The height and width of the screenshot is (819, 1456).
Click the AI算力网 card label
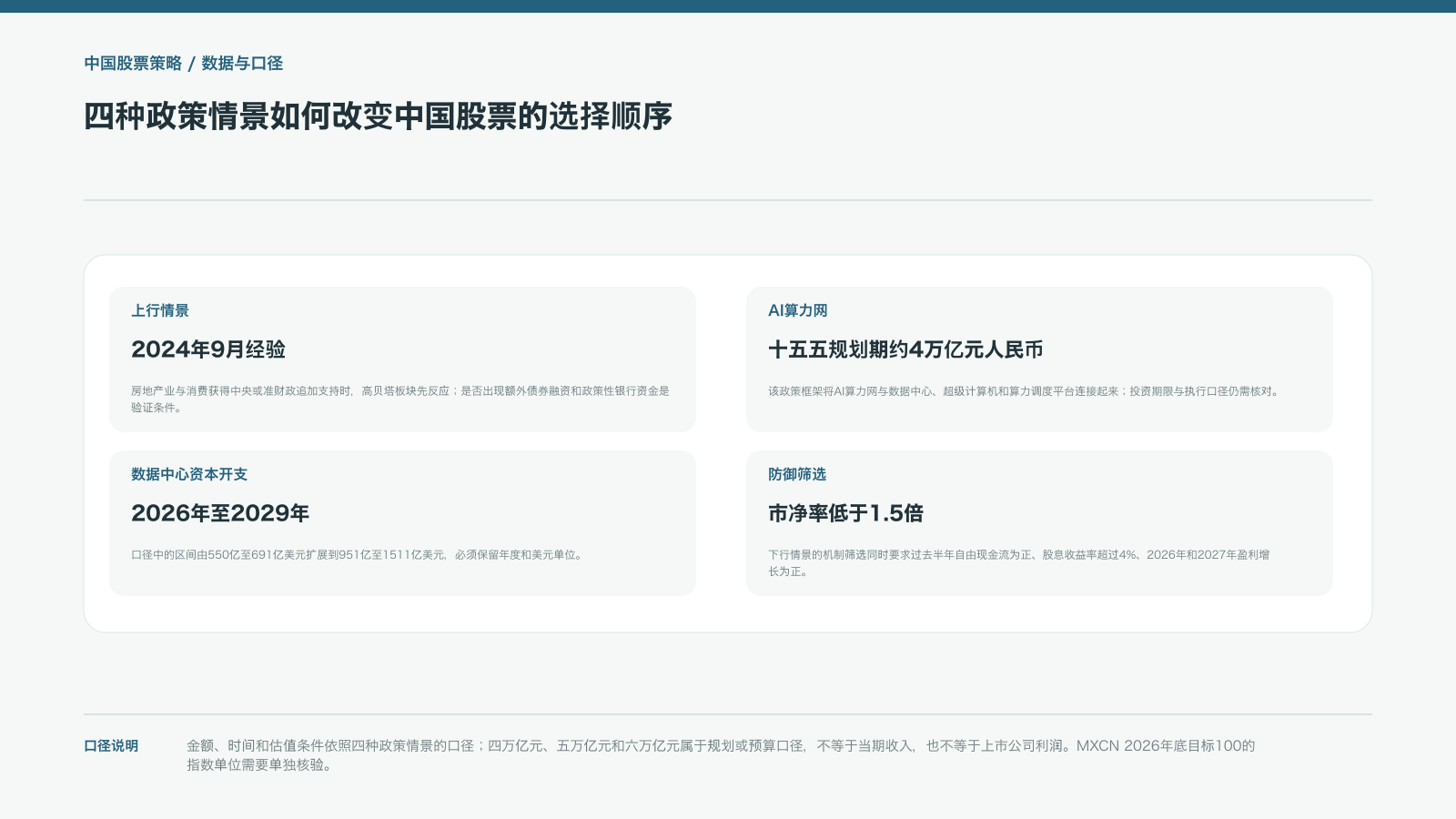(x=798, y=310)
